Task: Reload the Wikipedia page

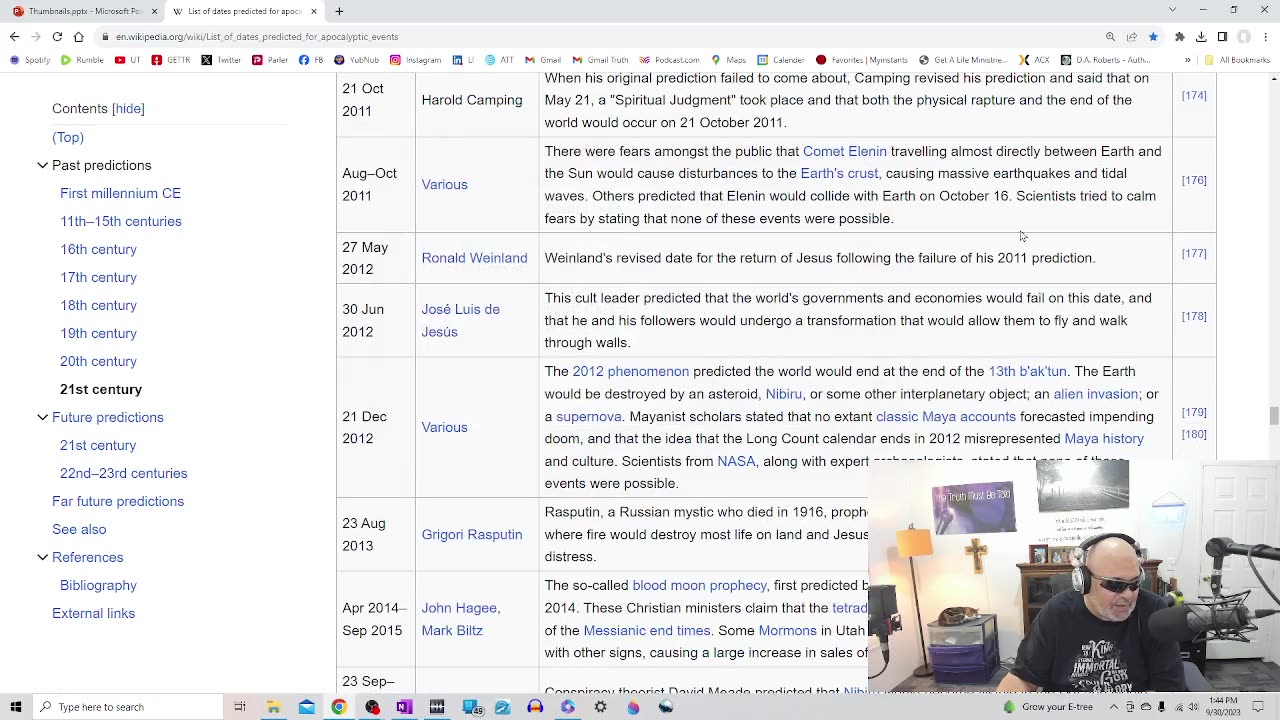Action: pyautogui.click(x=57, y=37)
